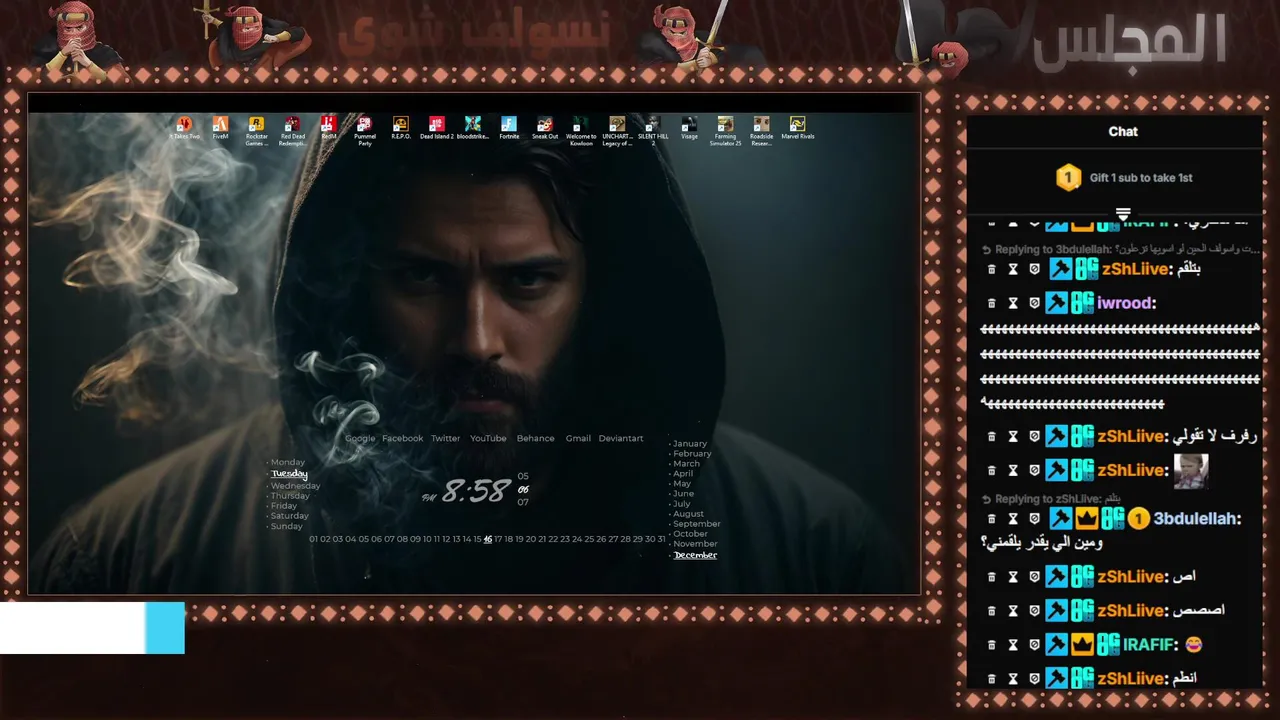Click the Chat header title

(1123, 131)
